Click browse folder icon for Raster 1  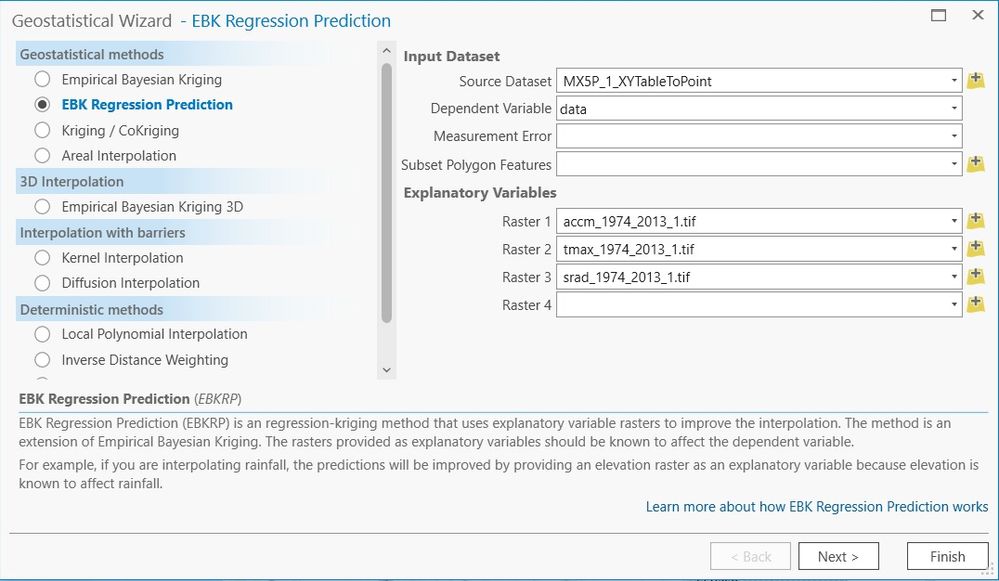pyautogui.click(x=976, y=221)
